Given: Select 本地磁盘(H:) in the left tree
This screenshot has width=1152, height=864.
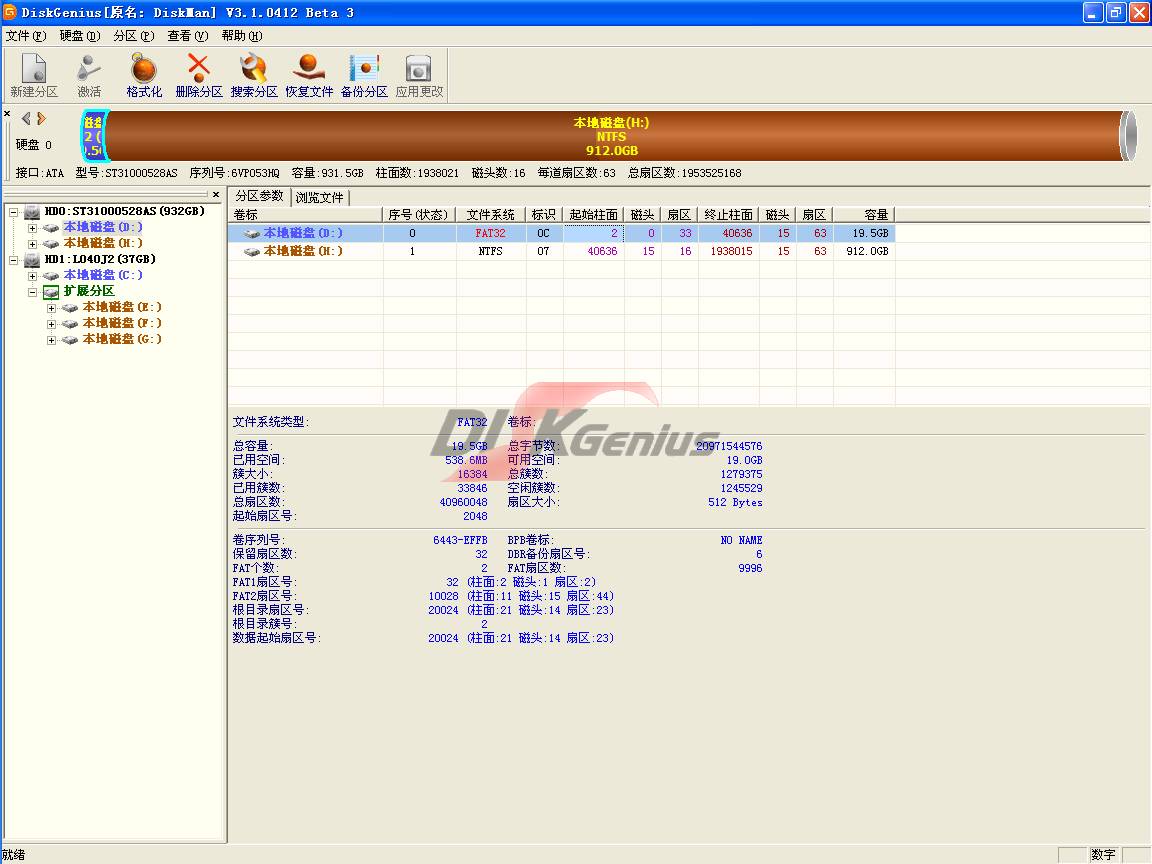Looking at the screenshot, I should [x=102, y=243].
